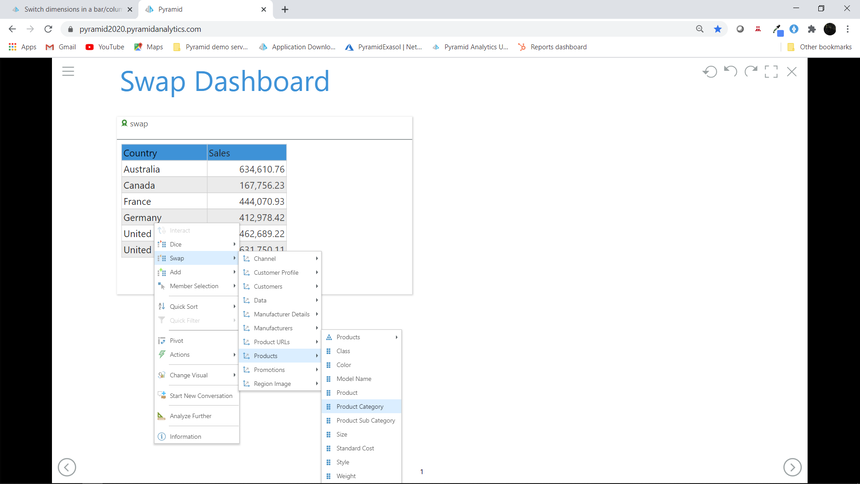Image resolution: width=860 pixels, height=484 pixels.
Task: Open Member Selection submenu
Action: [x=197, y=286]
